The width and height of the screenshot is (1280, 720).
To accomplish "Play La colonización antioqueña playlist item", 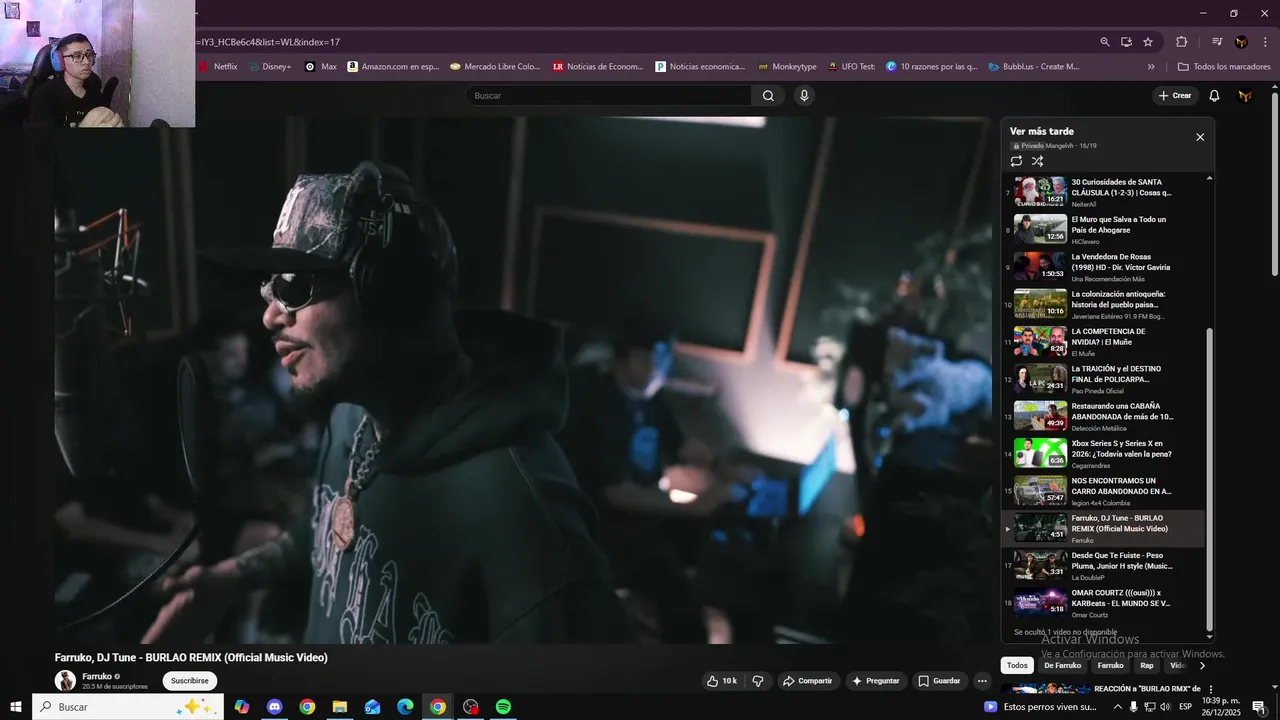I will pyautogui.click(x=1104, y=304).
